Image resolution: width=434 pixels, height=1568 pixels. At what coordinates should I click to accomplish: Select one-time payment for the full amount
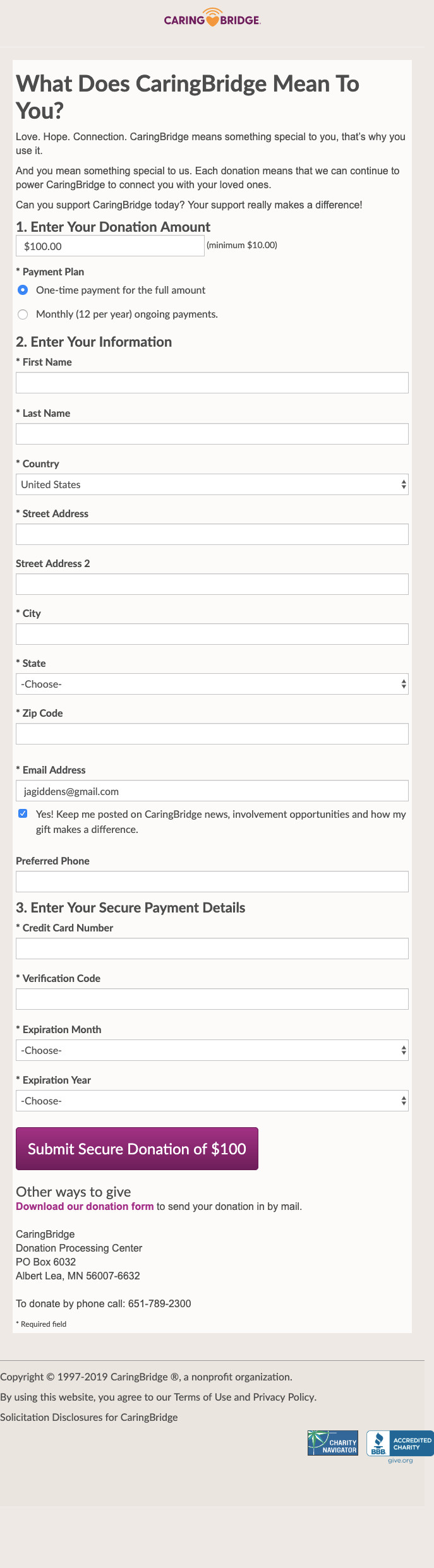click(23, 290)
